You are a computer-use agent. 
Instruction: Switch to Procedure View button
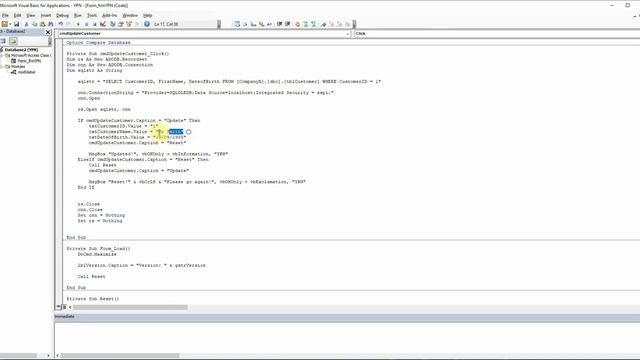(58, 307)
